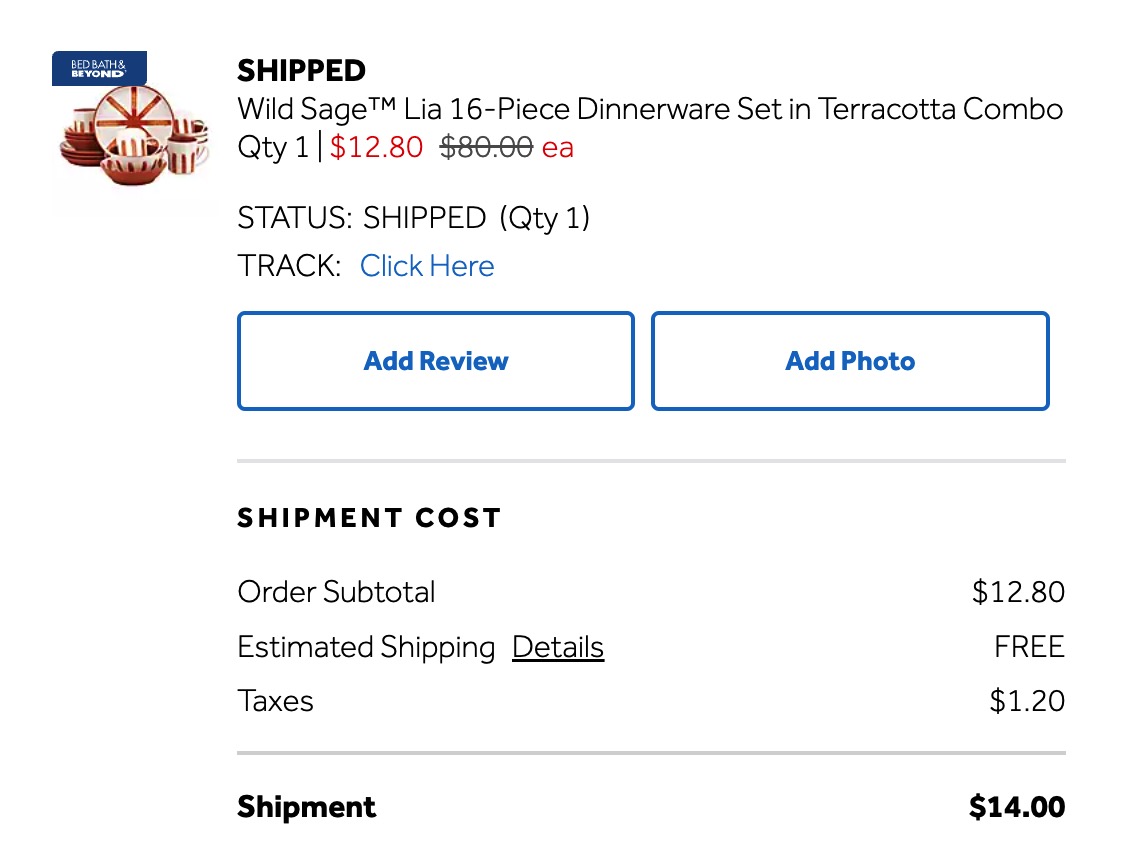Click the Bed Bath & Beyond logo badge
This screenshot has width=1138, height=868.
pyautogui.click(x=99, y=69)
